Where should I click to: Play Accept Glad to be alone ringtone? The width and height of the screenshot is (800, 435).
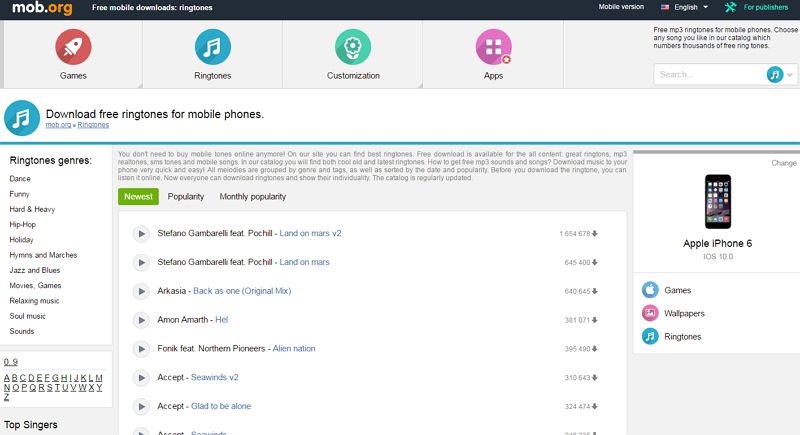point(141,406)
